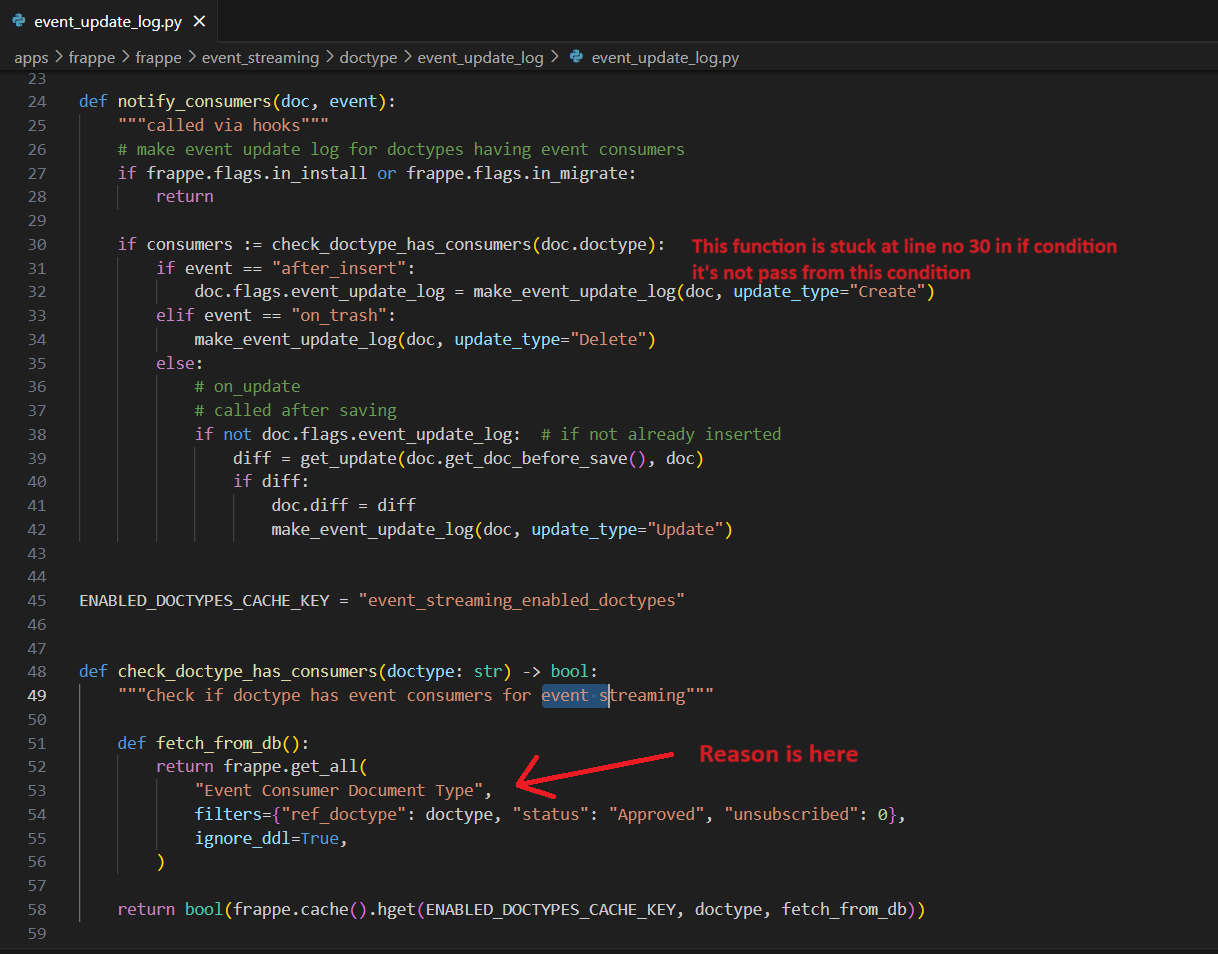Click the '# if not already inserted' comment

[661, 435]
